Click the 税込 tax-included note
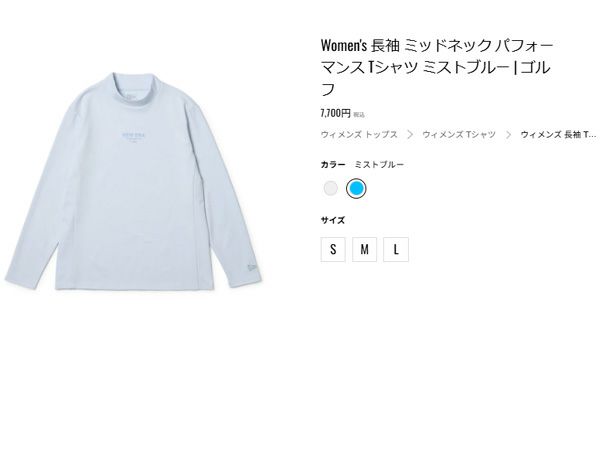This screenshot has width=600, height=450. pos(359,115)
